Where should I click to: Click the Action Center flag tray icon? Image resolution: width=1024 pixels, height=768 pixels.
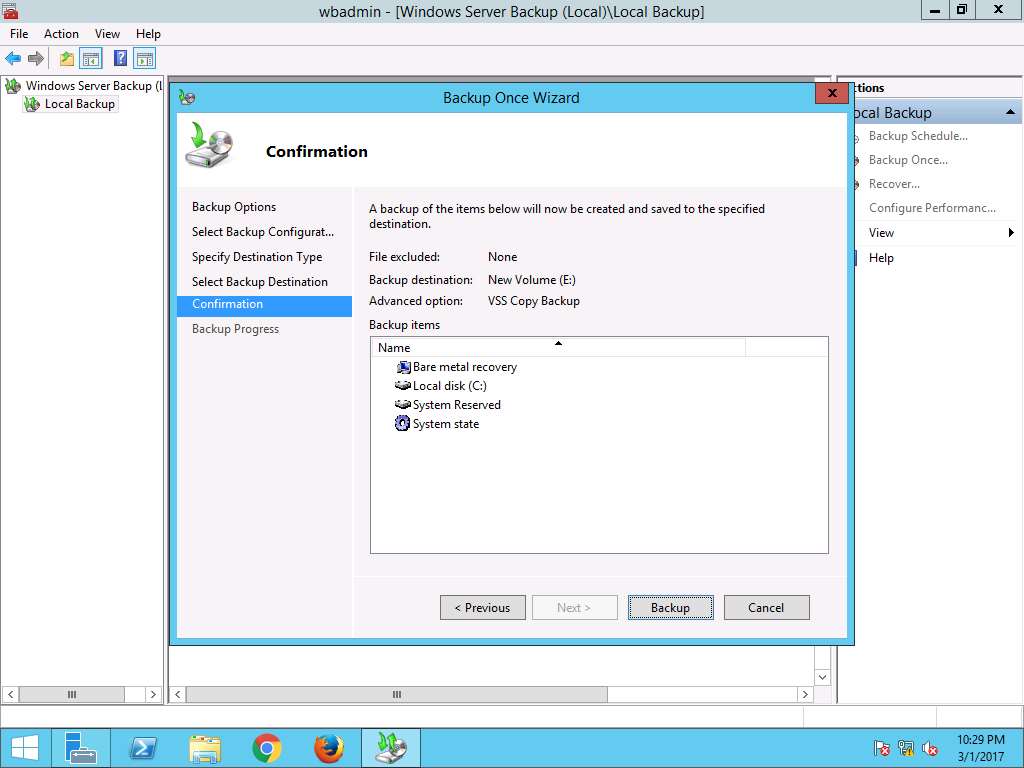pos(882,748)
